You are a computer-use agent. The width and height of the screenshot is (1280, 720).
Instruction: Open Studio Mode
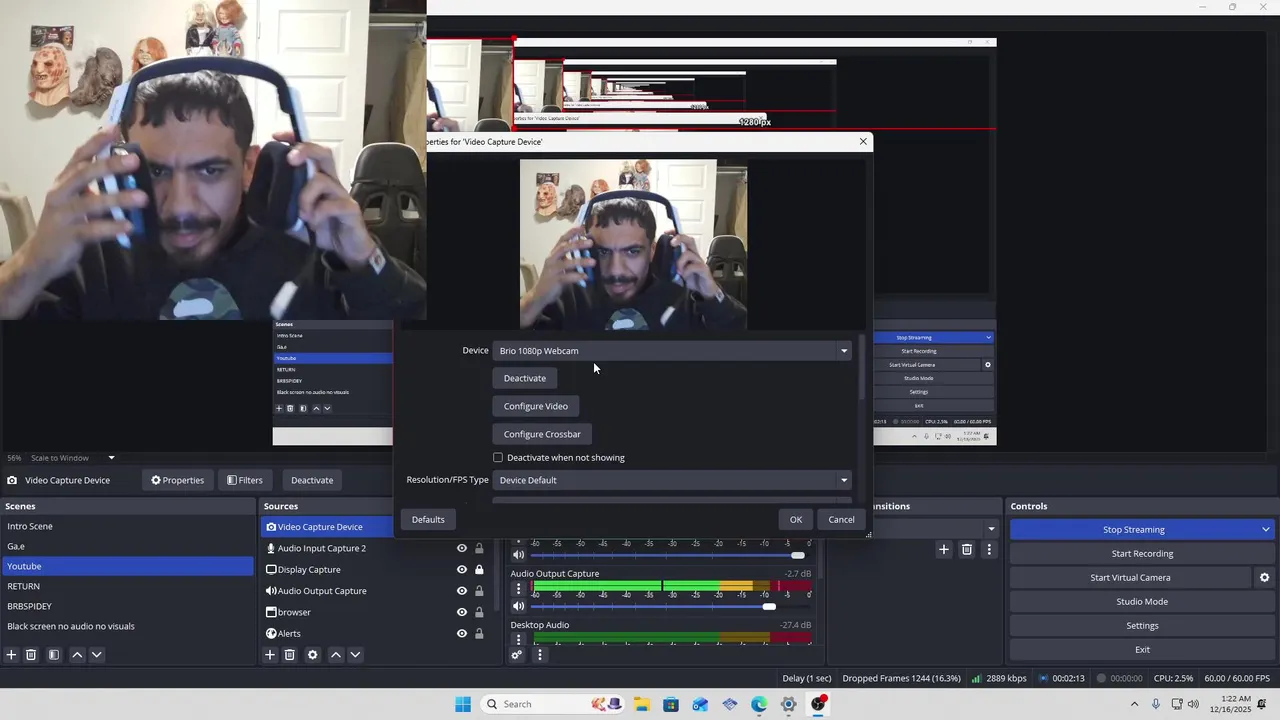pyautogui.click(x=1142, y=602)
